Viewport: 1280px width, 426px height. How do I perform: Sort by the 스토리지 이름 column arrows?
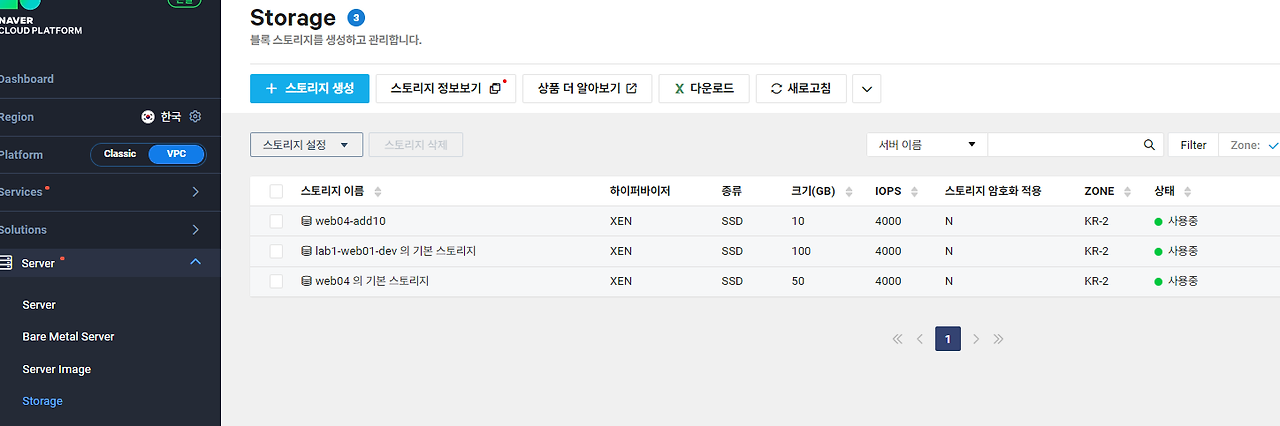tap(377, 192)
